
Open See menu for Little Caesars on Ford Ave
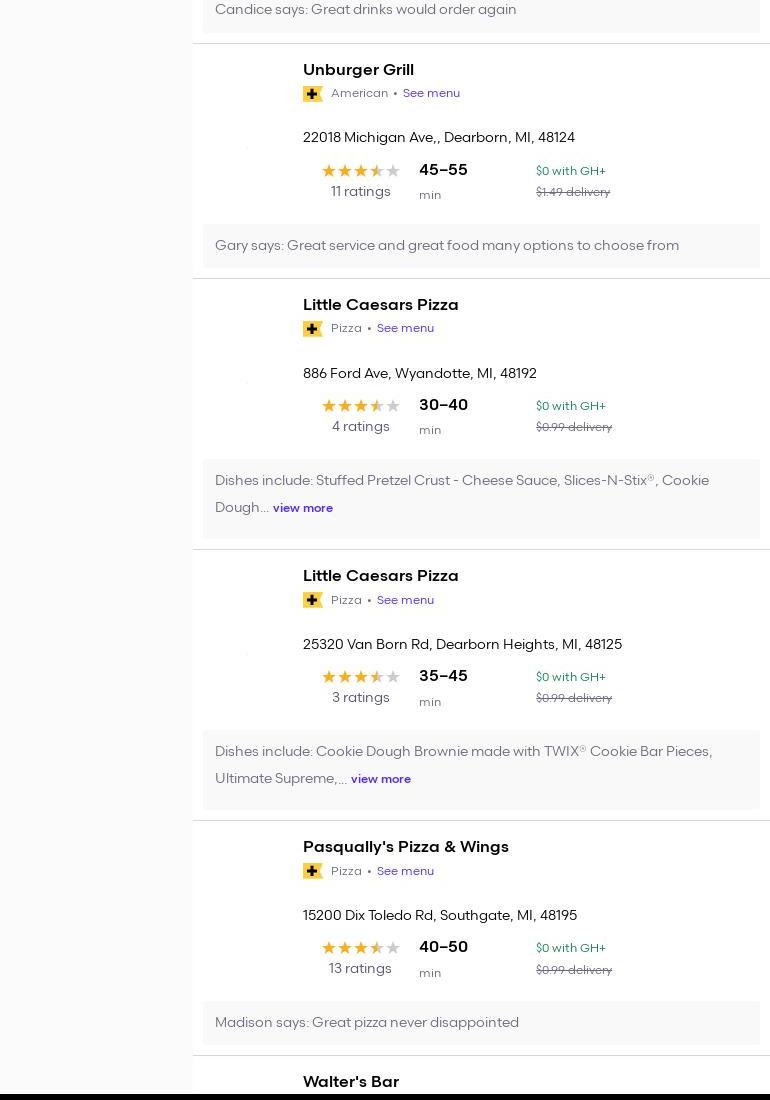point(405,329)
